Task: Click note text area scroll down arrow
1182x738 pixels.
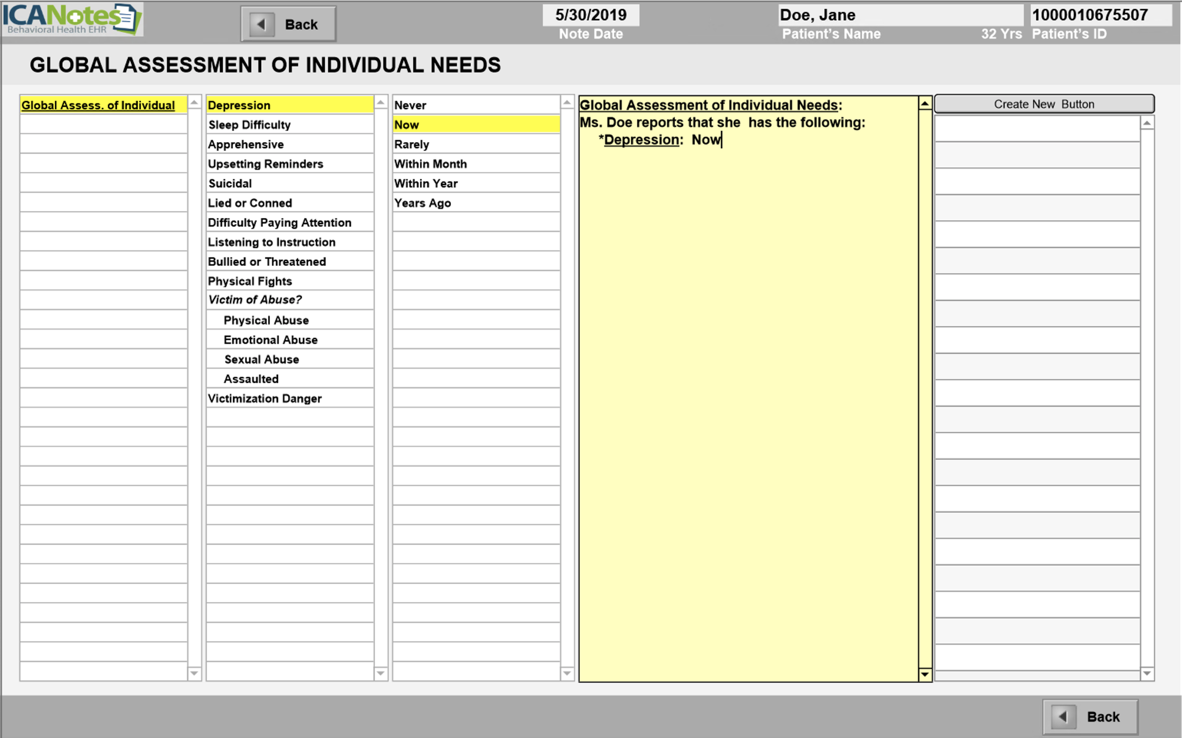Action: [x=925, y=674]
